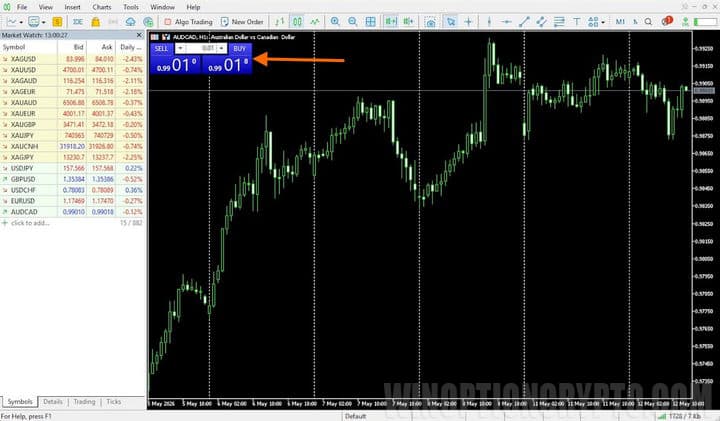This screenshot has width=720, height=421.
Task: Switch to the Trading tab
Action: (84, 402)
